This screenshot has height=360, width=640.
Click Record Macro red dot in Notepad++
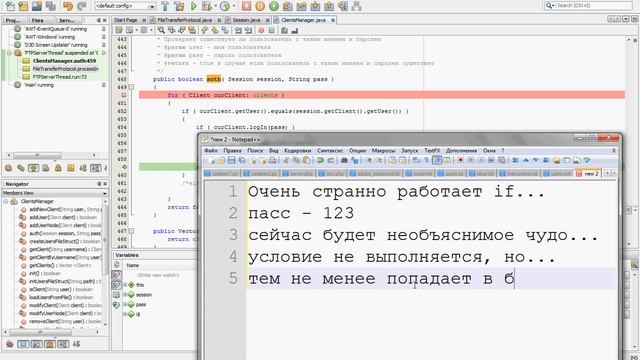[x=461, y=160]
